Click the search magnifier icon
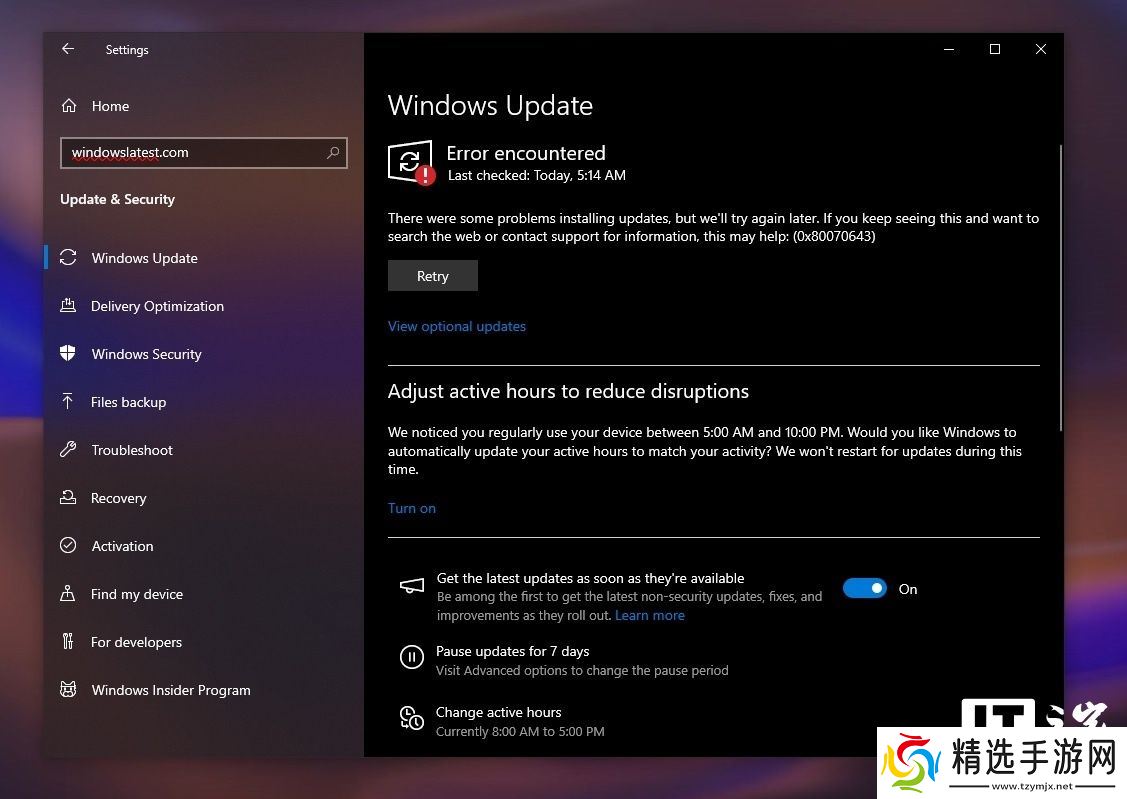Image resolution: width=1127 pixels, height=799 pixels. tap(333, 153)
